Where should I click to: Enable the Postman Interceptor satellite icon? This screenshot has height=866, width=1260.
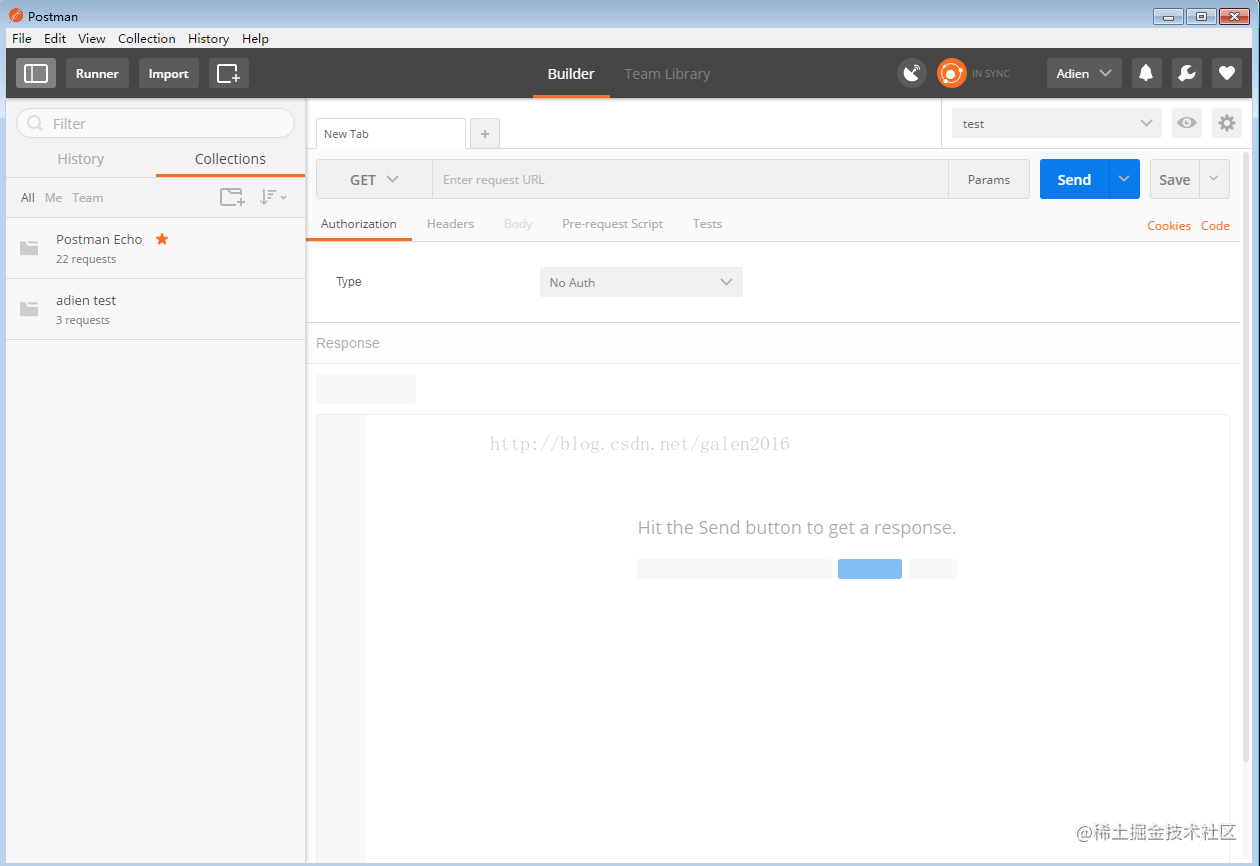(911, 73)
